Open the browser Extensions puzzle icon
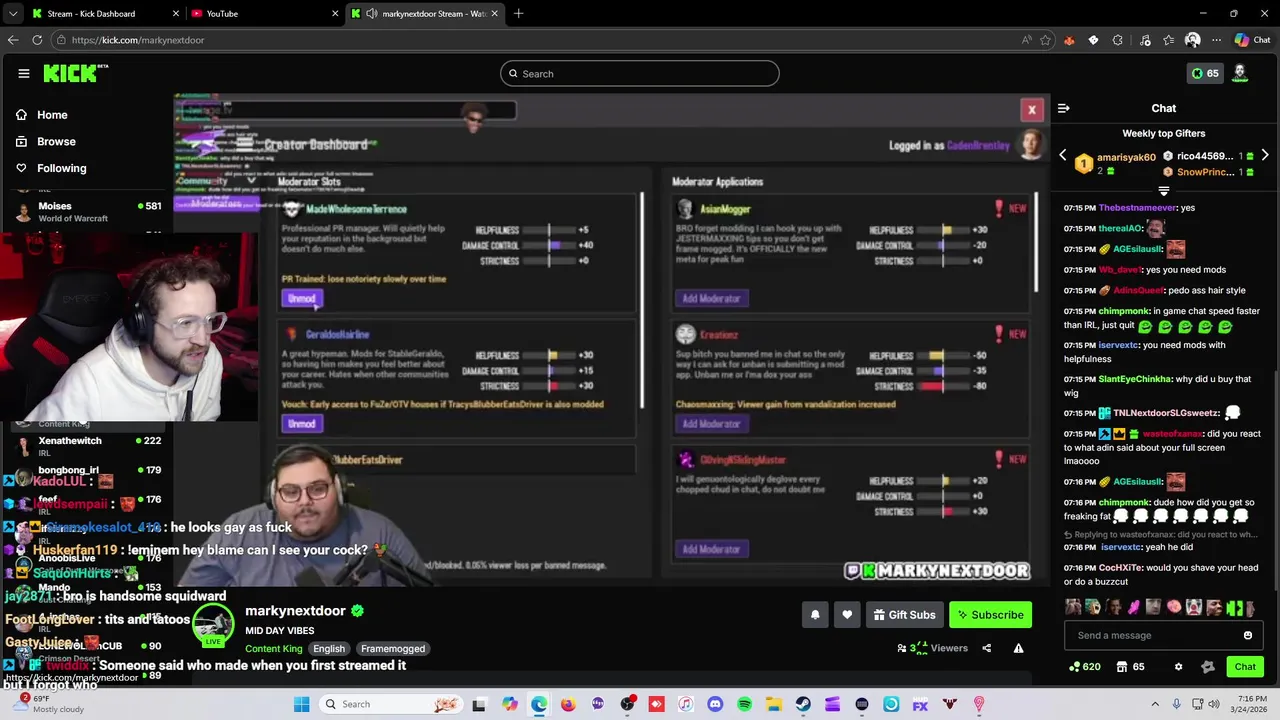This screenshot has width=1280, height=720. (x=1118, y=40)
